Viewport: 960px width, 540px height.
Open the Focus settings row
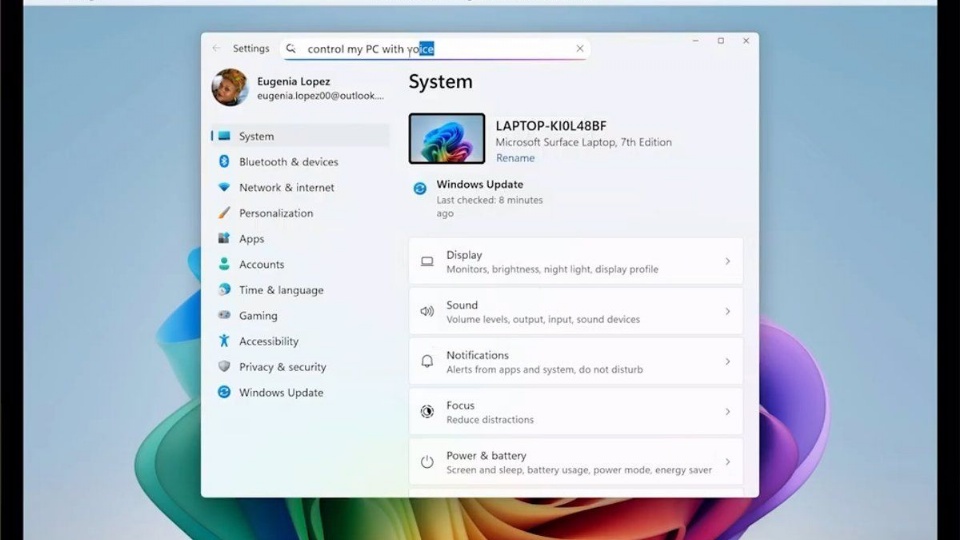click(576, 412)
